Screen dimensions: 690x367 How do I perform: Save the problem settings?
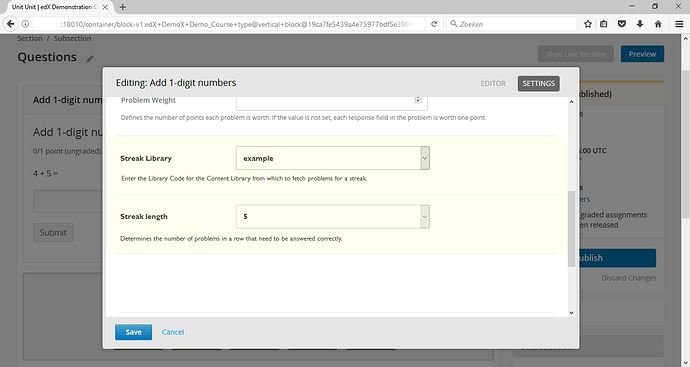point(133,332)
